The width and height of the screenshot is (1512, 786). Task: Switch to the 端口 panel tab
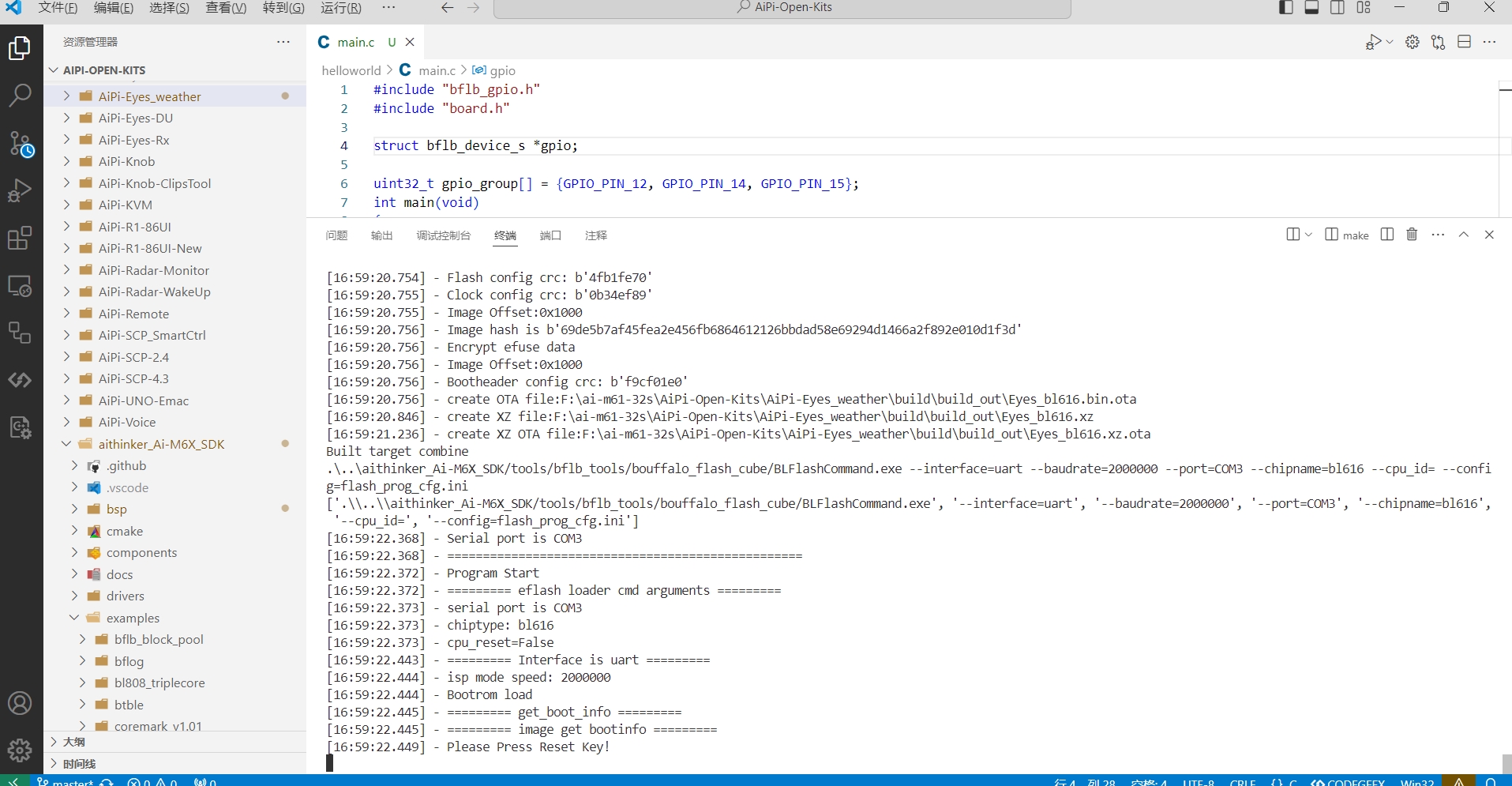coord(550,235)
